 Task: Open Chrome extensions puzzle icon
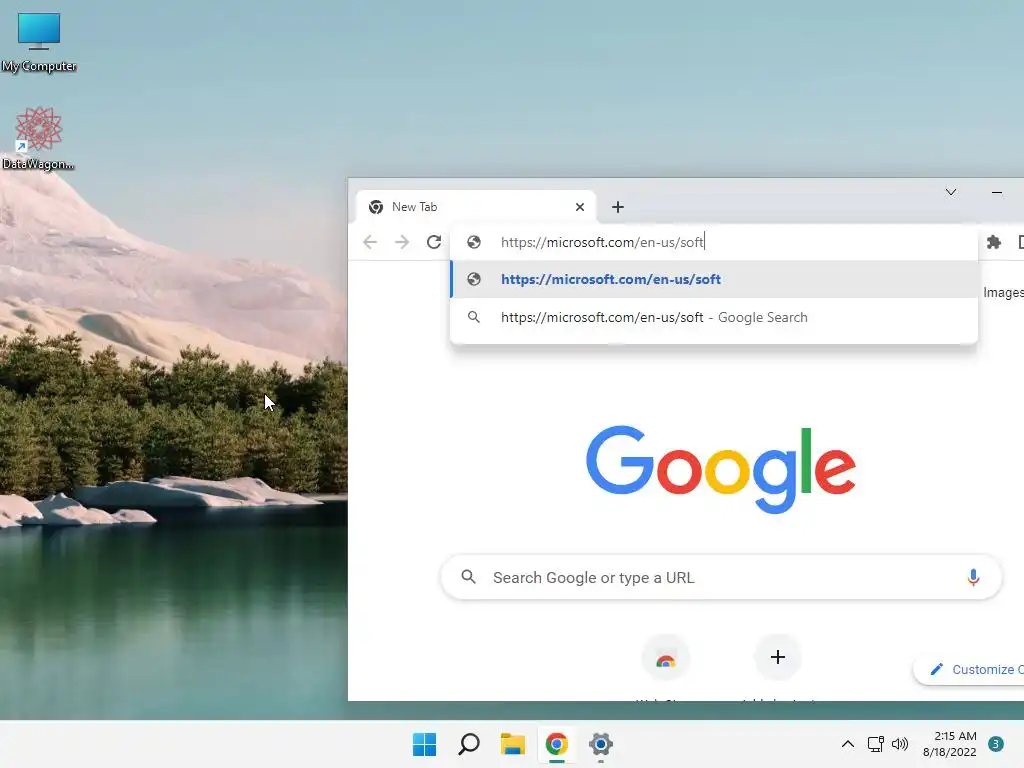pyautogui.click(x=993, y=242)
